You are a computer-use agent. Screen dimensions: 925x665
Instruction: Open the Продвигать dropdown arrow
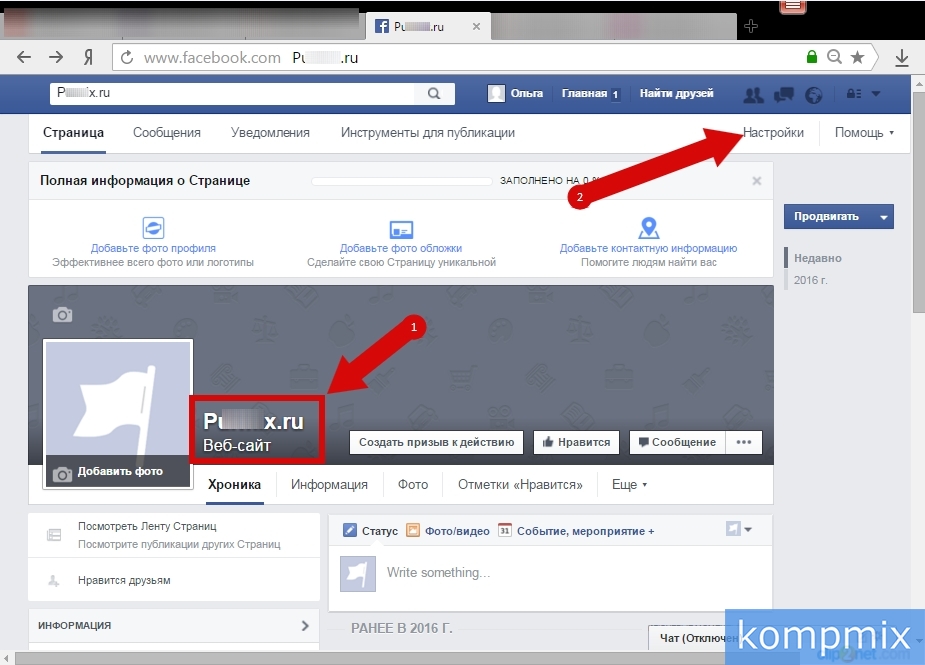pyautogui.click(x=882, y=216)
